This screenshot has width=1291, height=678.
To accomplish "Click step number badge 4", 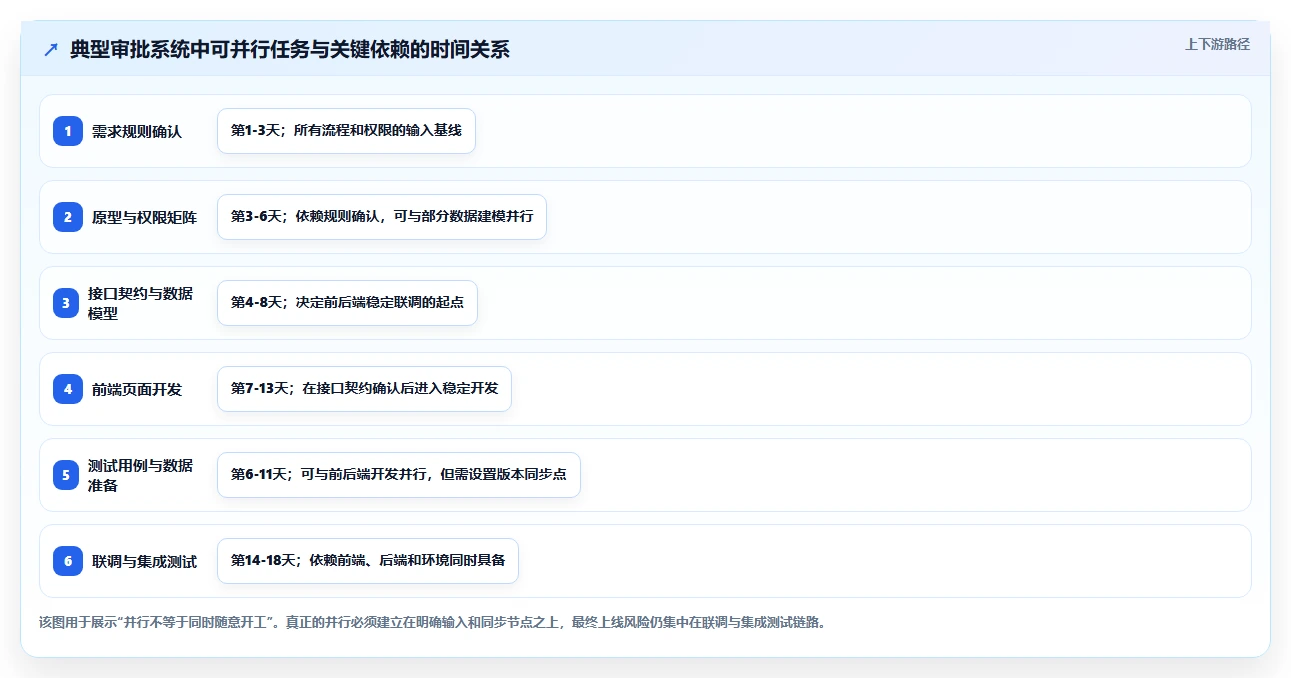I will pos(68,389).
